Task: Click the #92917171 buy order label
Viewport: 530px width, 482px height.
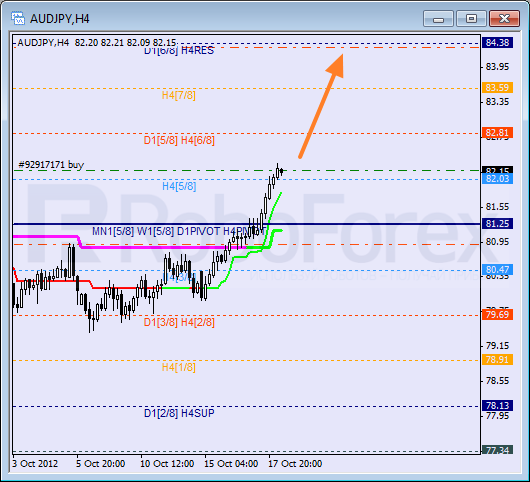Action: coord(51,165)
